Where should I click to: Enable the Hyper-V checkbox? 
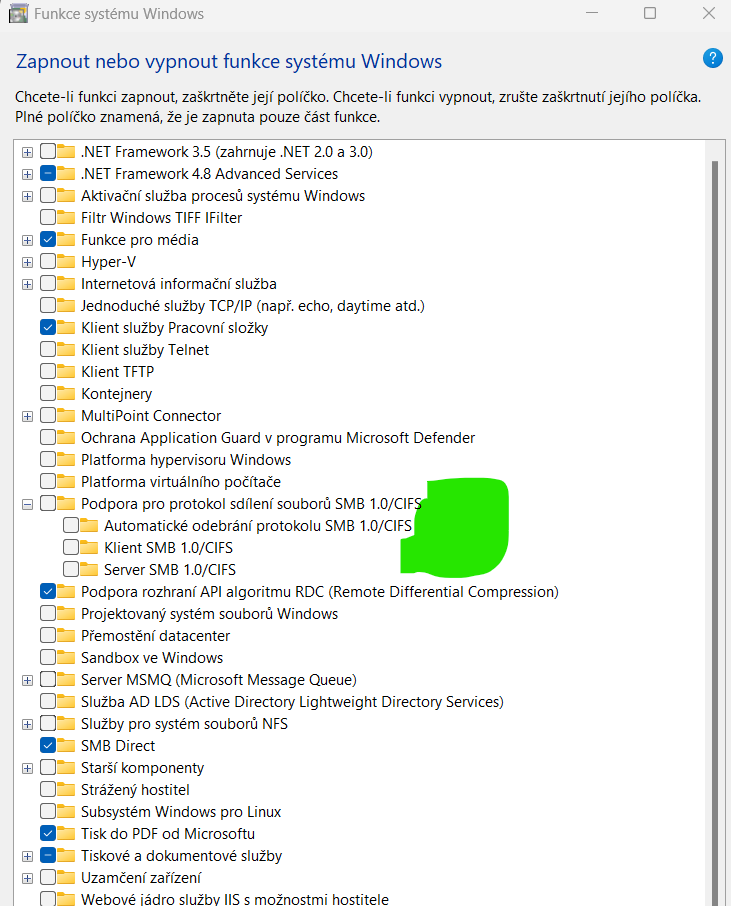pyautogui.click(x=48, y=261)
